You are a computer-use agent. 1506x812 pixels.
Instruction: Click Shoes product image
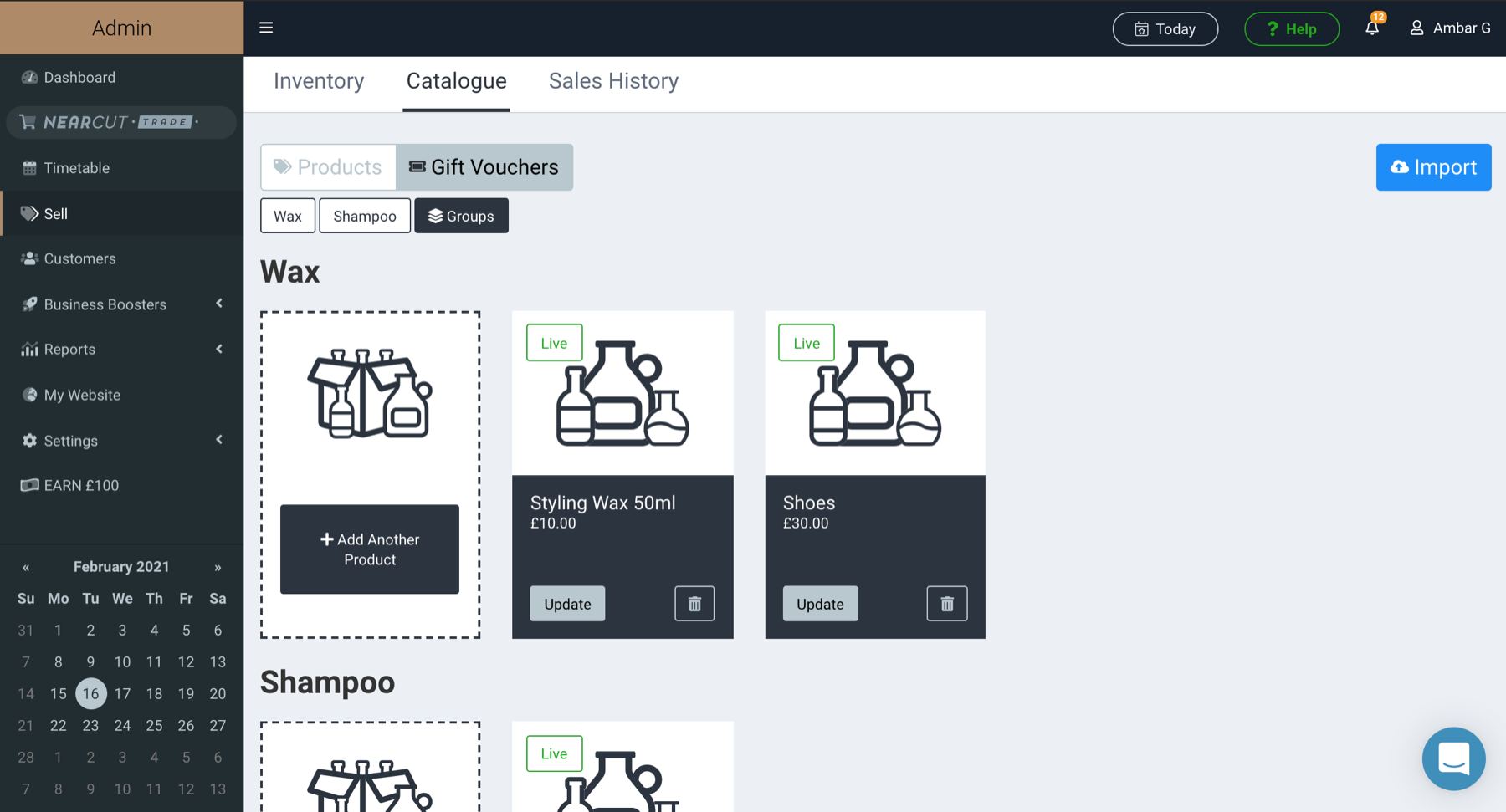[875, 393]
